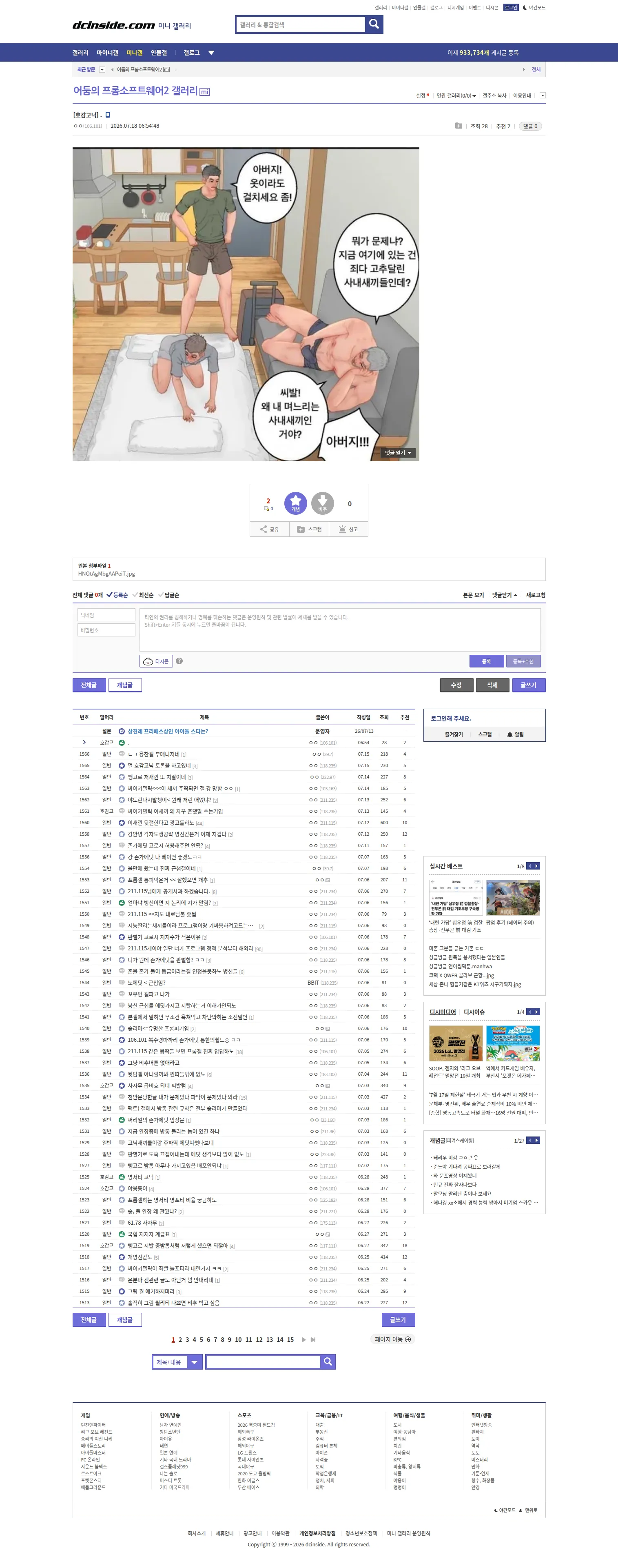Click the 등록+추천 button
The image size is (618, 1568).
[523, 661]
